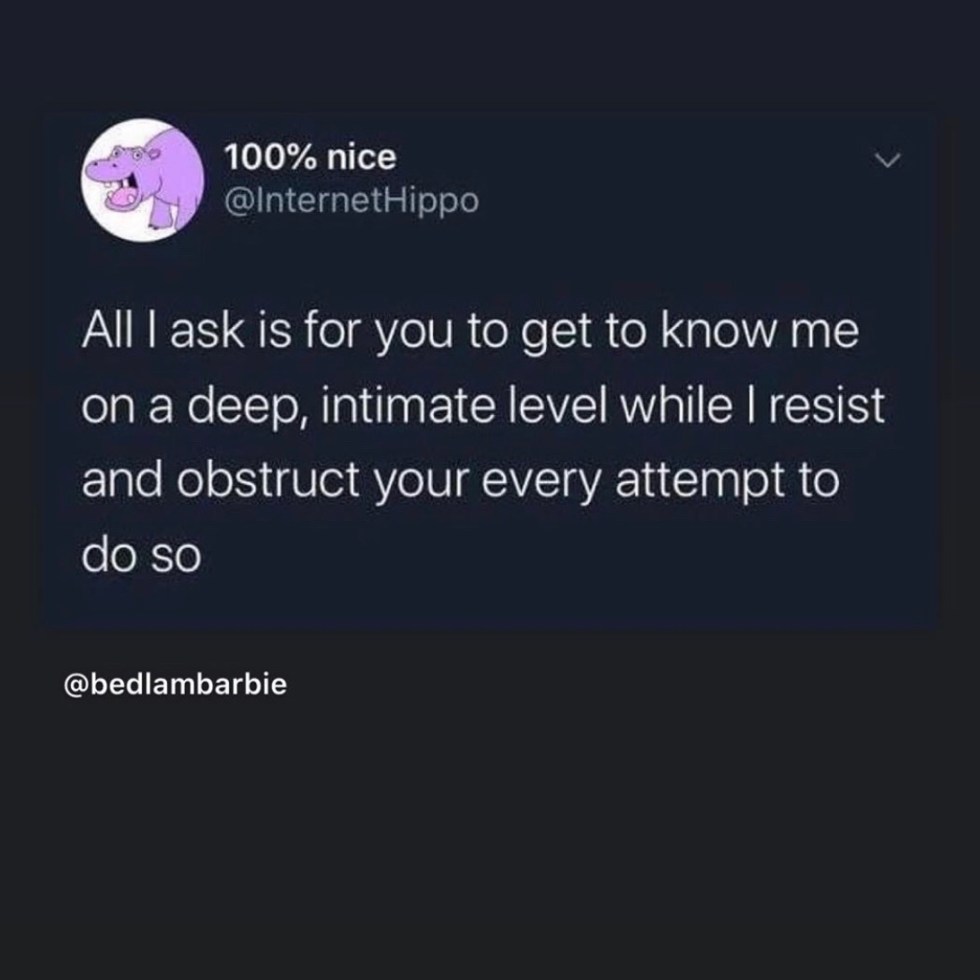Visit the @InternetHippo handle
The image size is (980, 980).
(351, 201)
